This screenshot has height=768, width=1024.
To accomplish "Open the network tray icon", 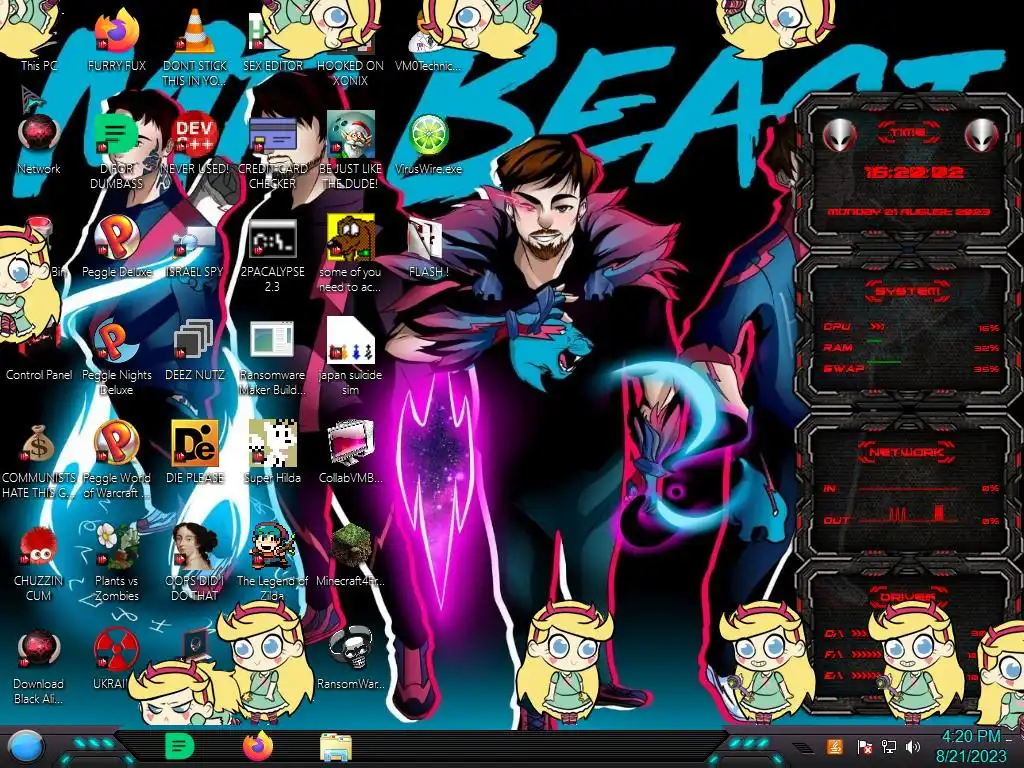I will tap(889, 746).
